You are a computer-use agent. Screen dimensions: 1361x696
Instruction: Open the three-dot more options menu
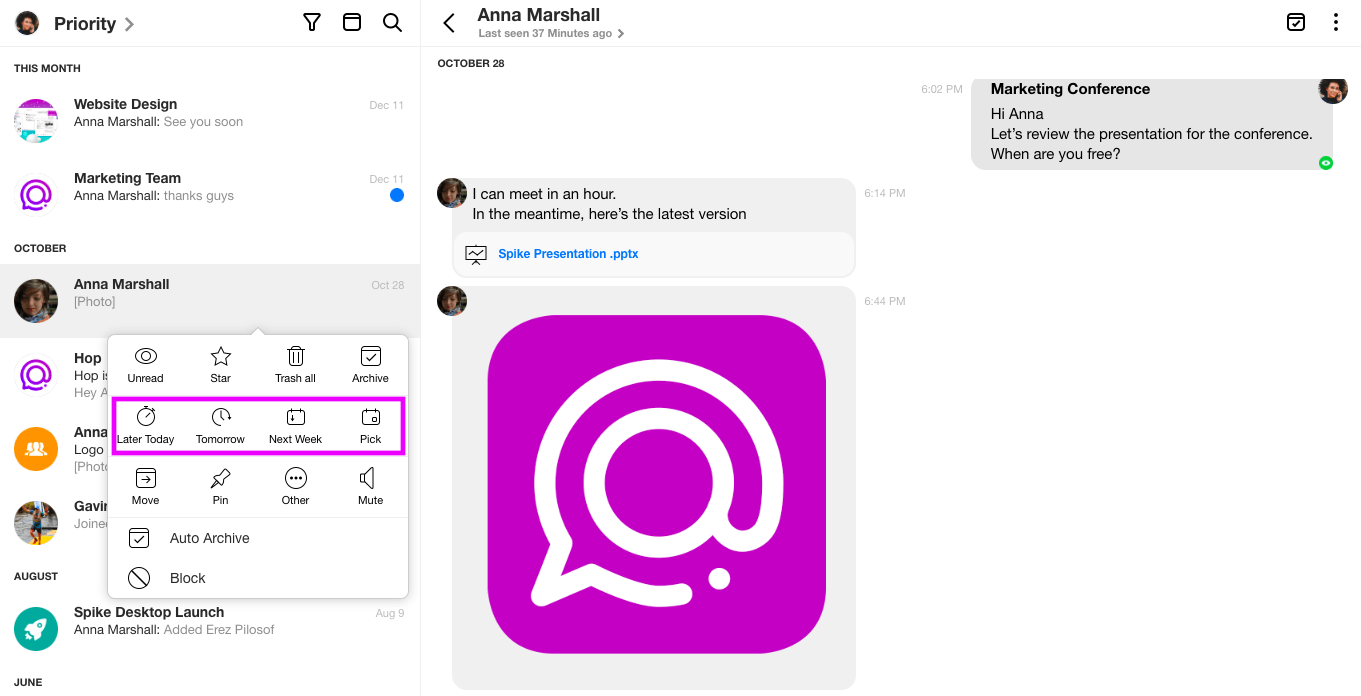coord(1336,23)
